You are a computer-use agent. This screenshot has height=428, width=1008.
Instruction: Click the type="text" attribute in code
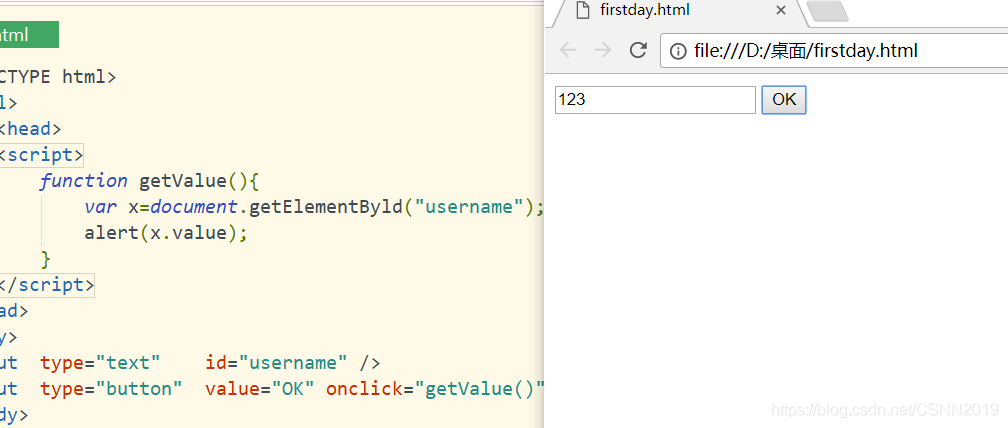(x=100, y=363)
